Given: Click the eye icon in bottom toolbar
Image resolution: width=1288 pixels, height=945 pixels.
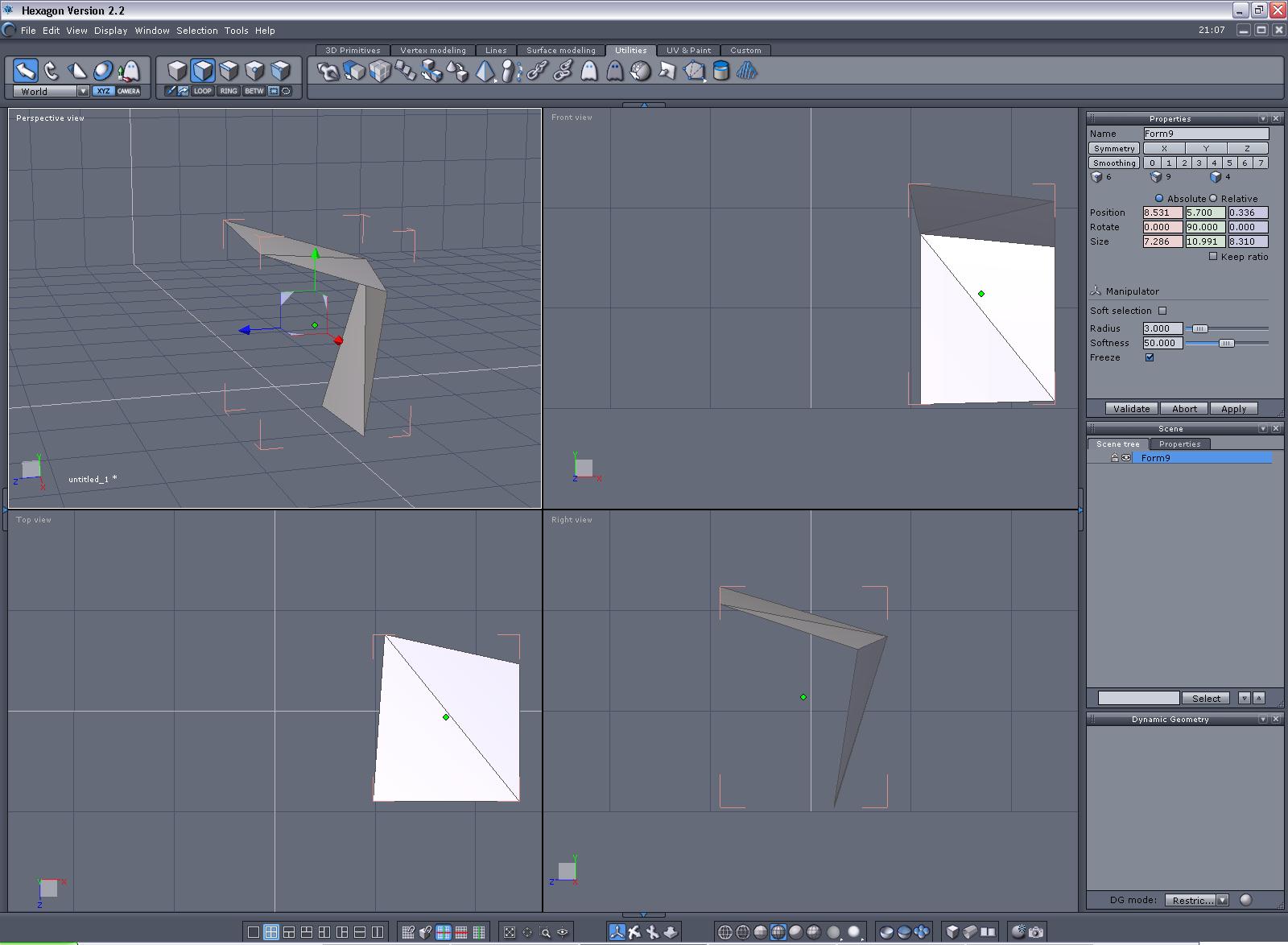Looking at the screenshot, I should point(563,932).
